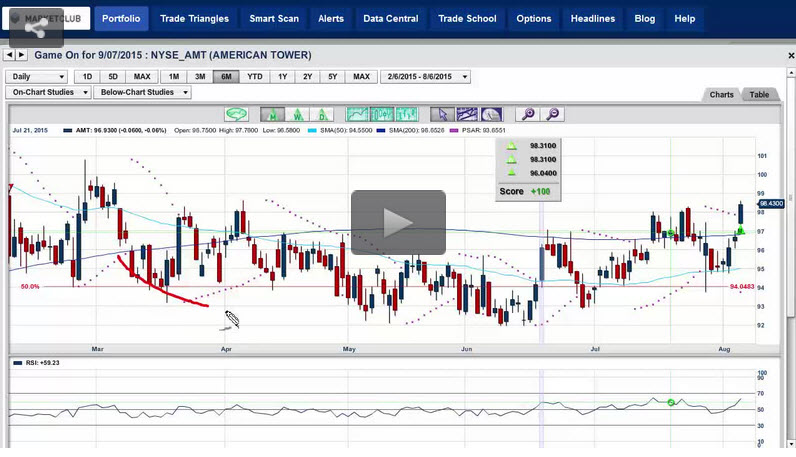
Task: Select the trend line drawing tool
Action: pyautogui.click(x=467, y=114)
